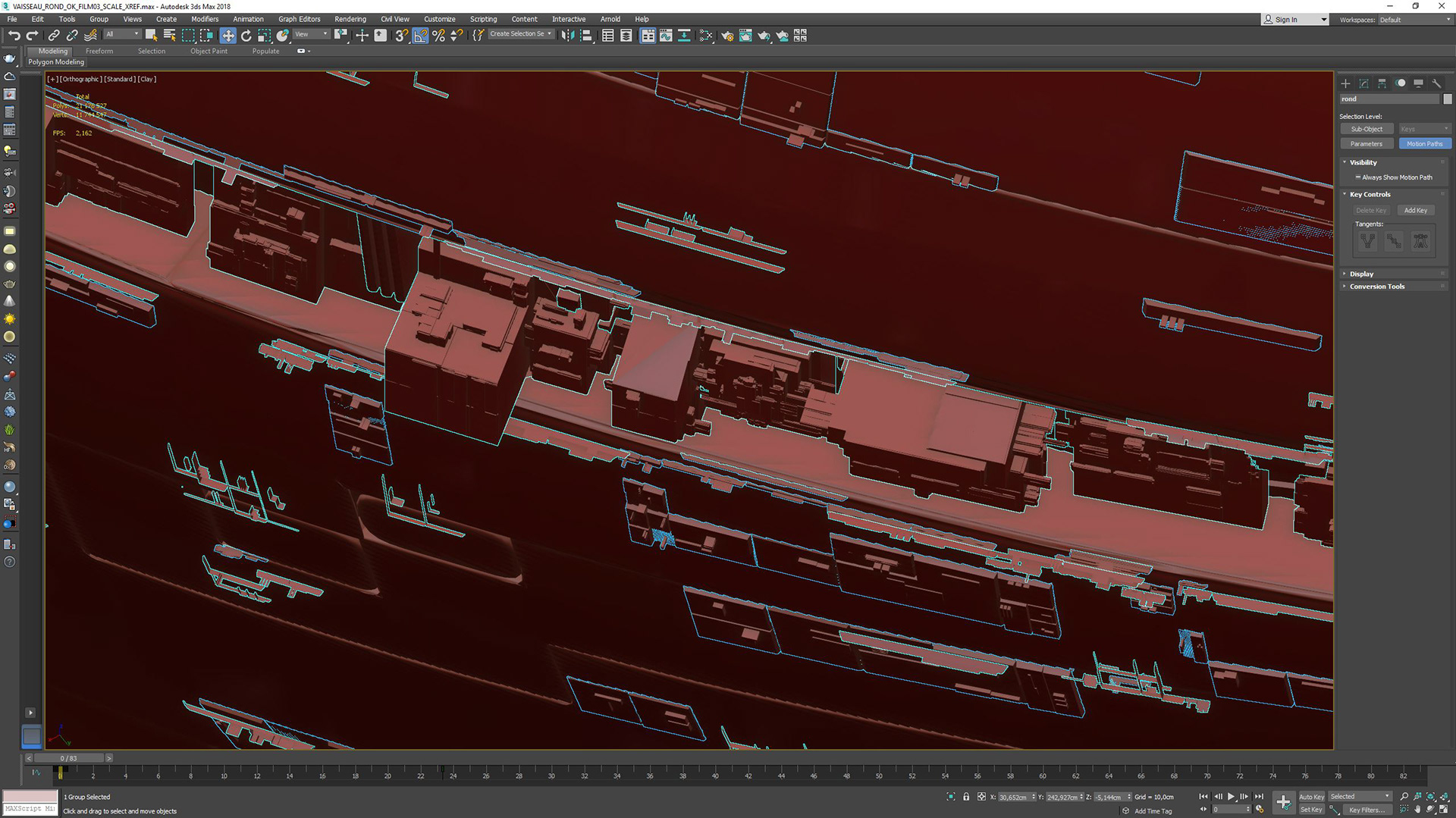Click the Sub-Object button

click(x=1367, y=129)
